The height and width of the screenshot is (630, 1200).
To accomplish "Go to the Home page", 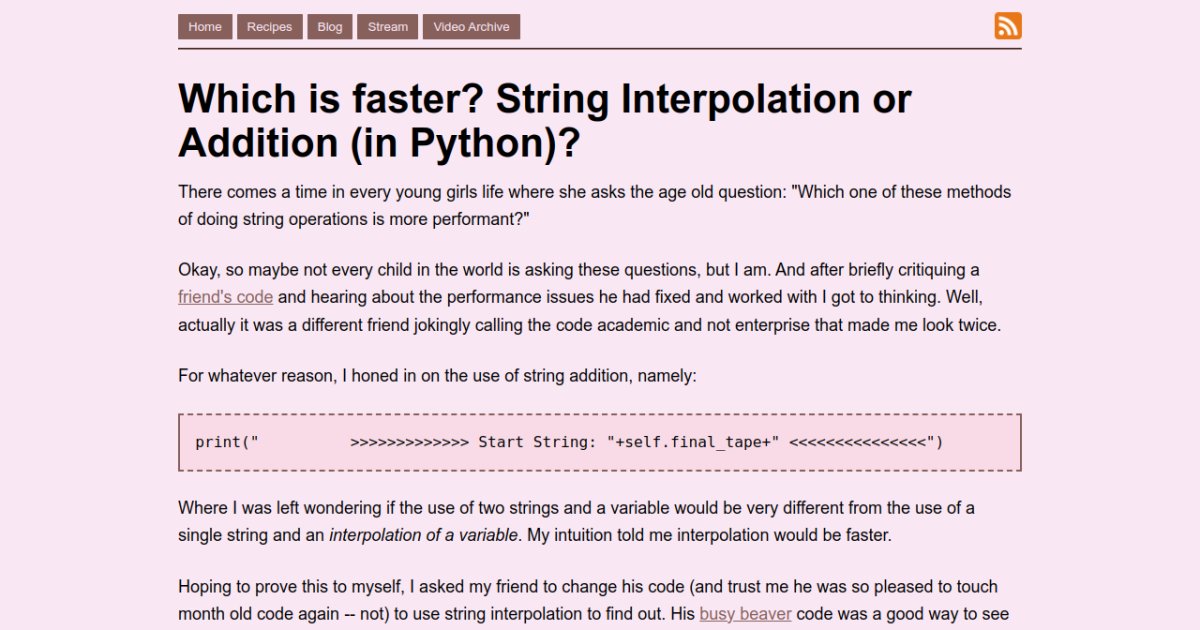I will [205, 27].
